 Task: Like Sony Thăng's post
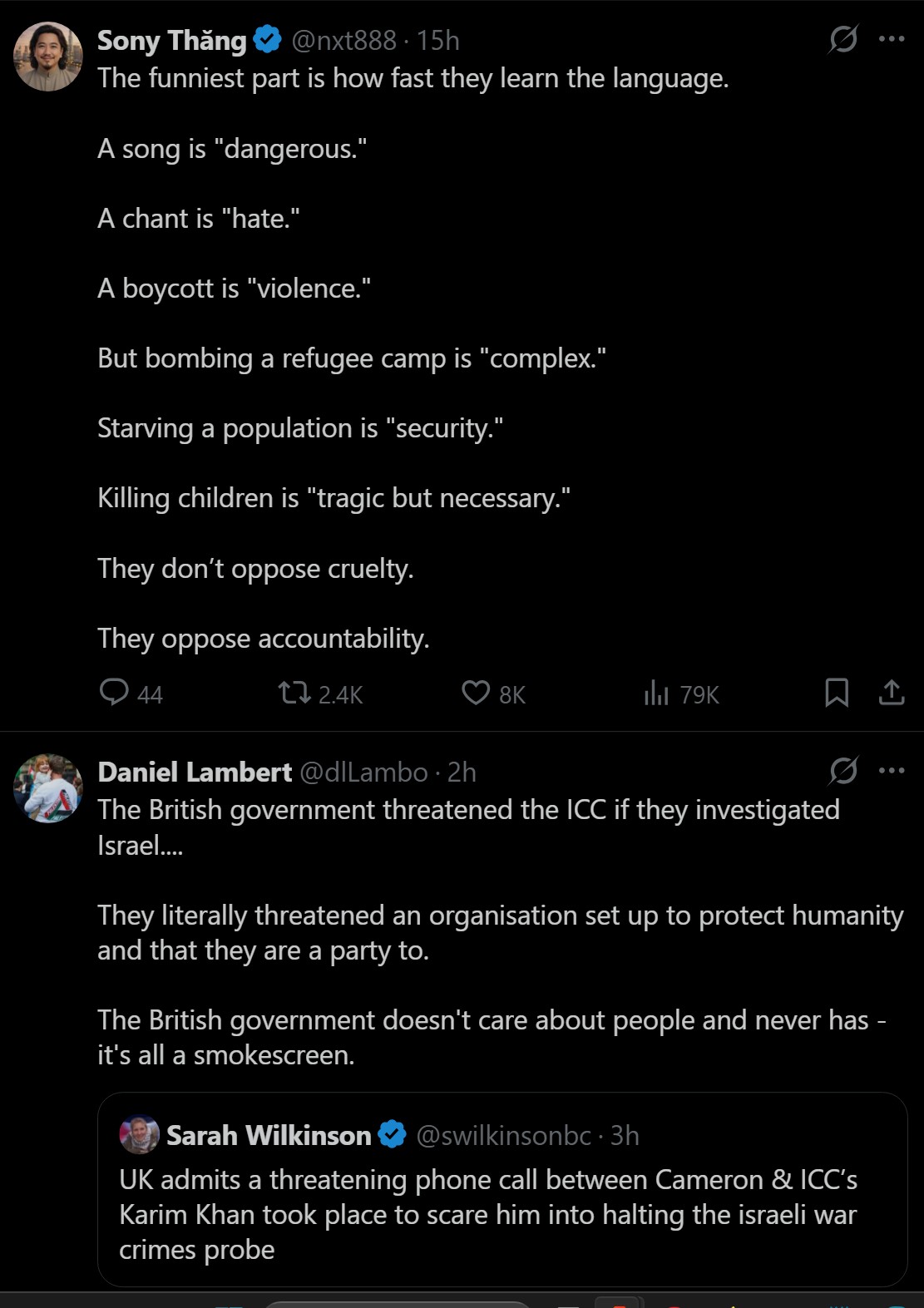(x=476, y=693)
